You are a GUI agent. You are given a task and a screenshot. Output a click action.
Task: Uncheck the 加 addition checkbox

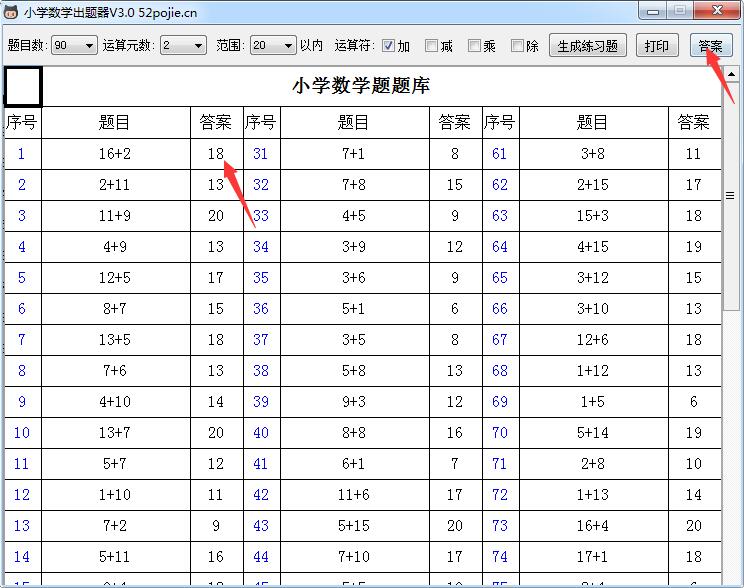point(388,46)
